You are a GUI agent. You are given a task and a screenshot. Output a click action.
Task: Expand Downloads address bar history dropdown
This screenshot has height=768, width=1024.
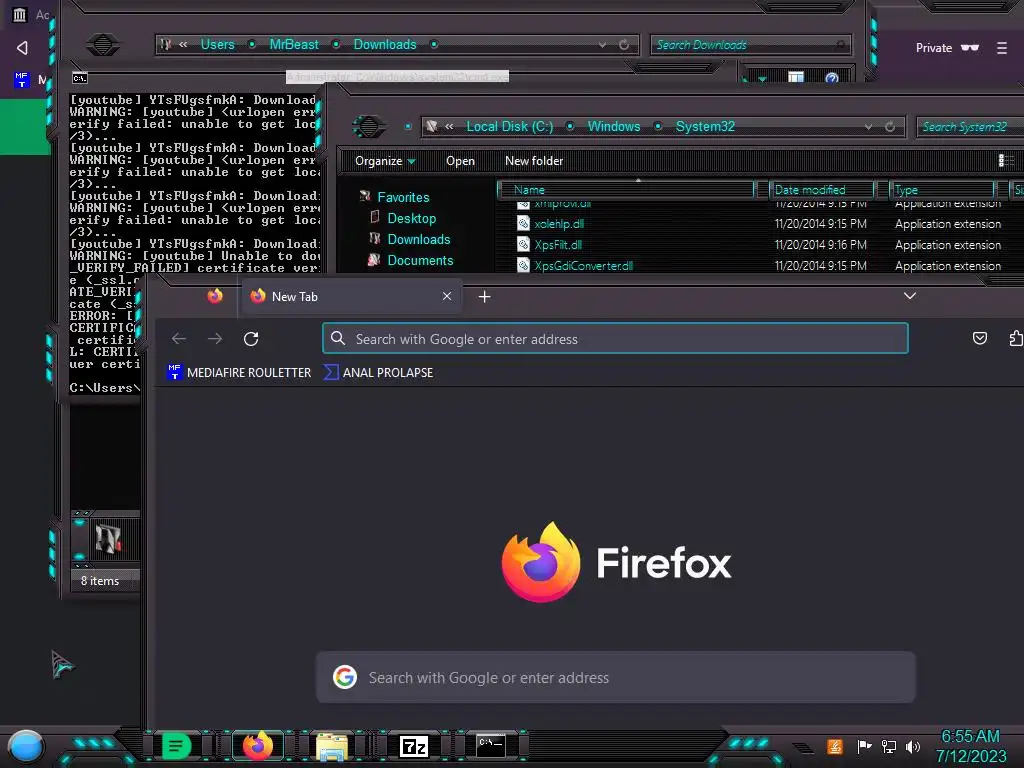pos(602,45)
